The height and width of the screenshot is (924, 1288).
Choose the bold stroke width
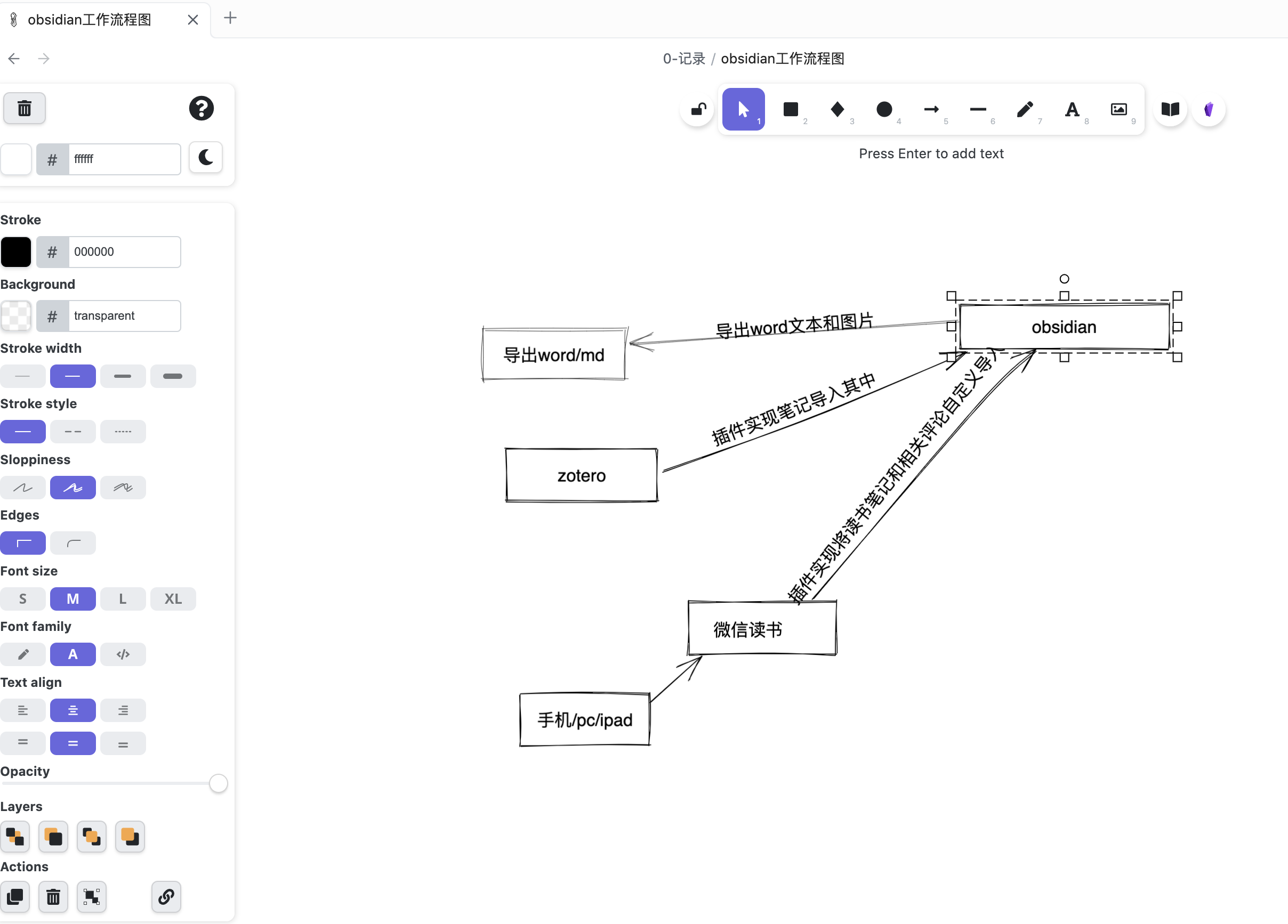(x=123, y=376)
